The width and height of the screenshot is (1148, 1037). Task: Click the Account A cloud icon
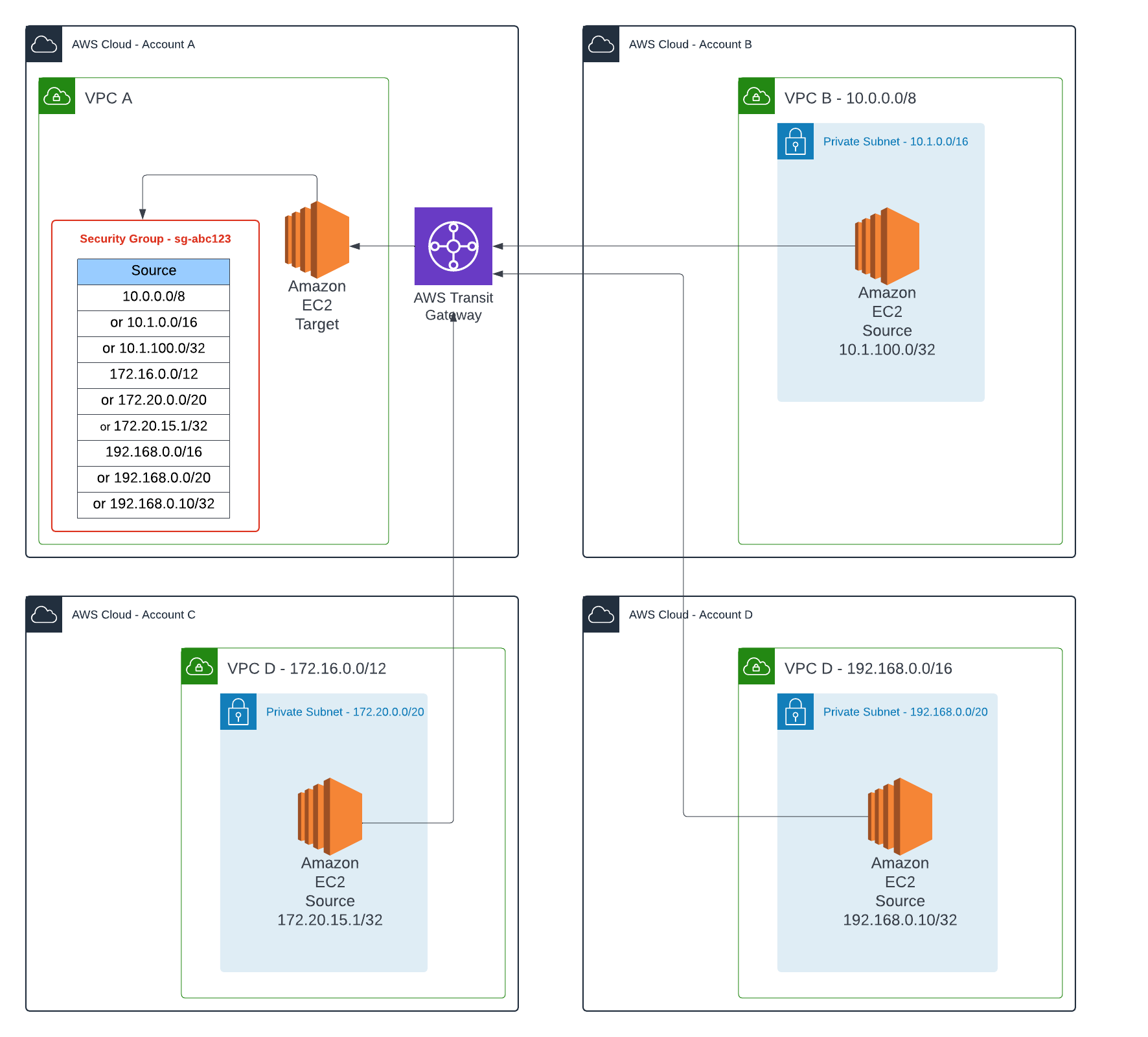pos(44,44)
